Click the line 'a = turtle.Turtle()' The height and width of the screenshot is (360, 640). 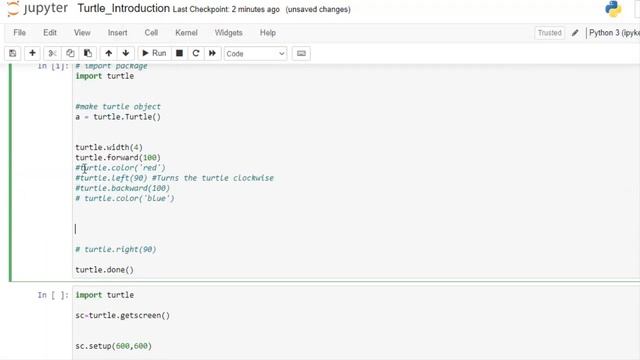click(x=118, y=117)
